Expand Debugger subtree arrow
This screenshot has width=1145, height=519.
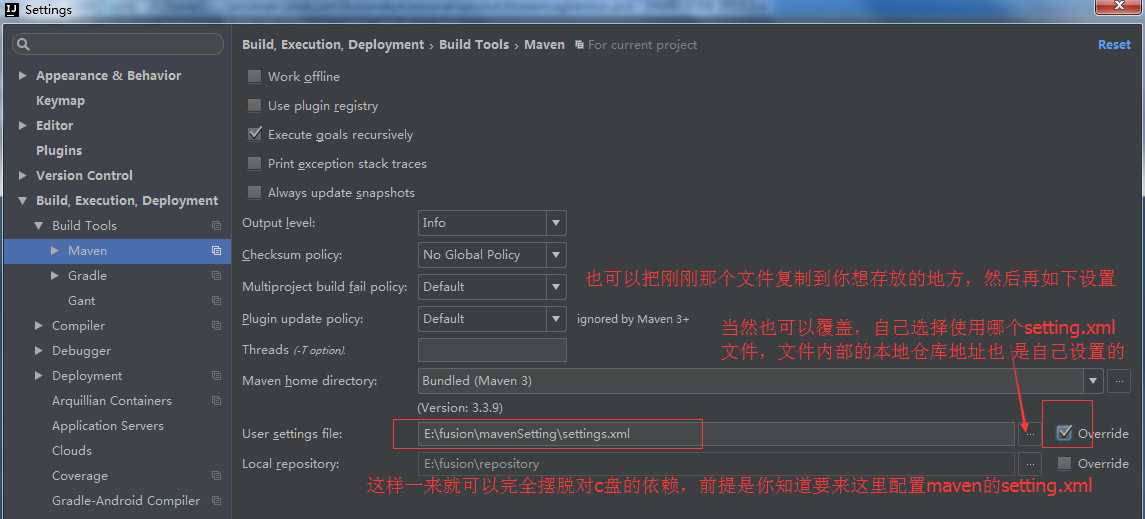tap(38, 351)
